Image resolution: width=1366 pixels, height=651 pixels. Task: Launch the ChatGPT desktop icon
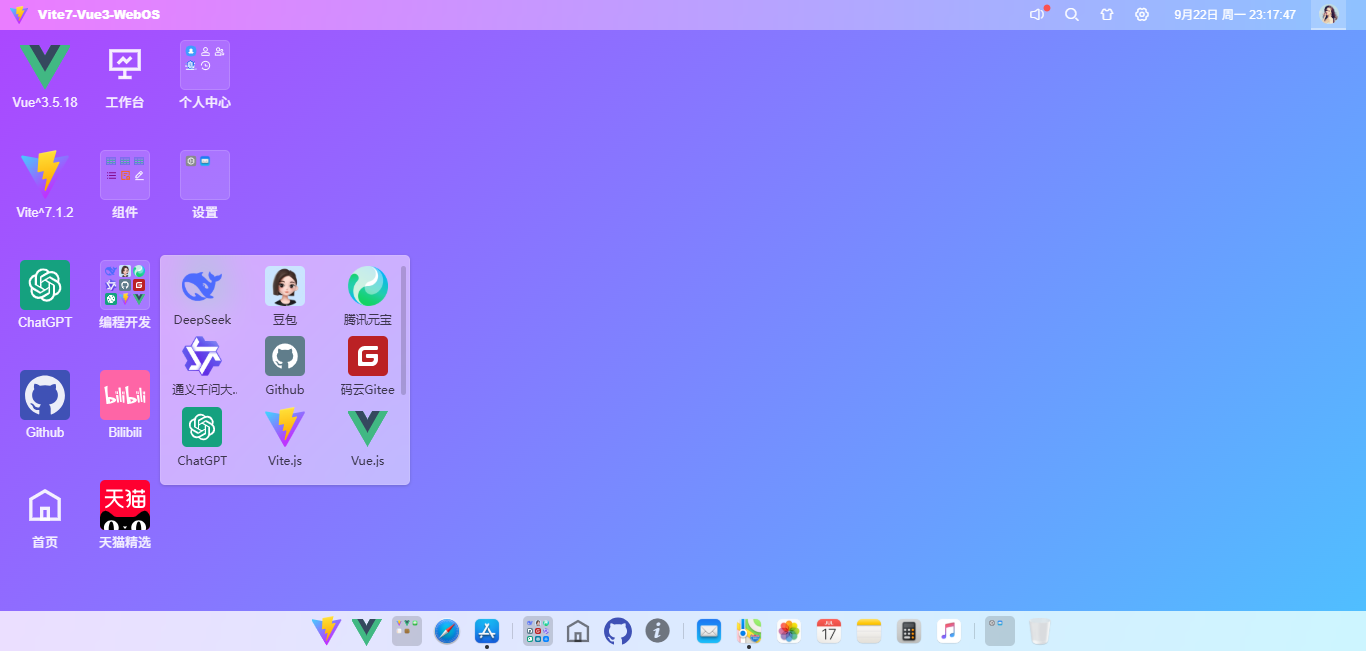pos(45,295)
